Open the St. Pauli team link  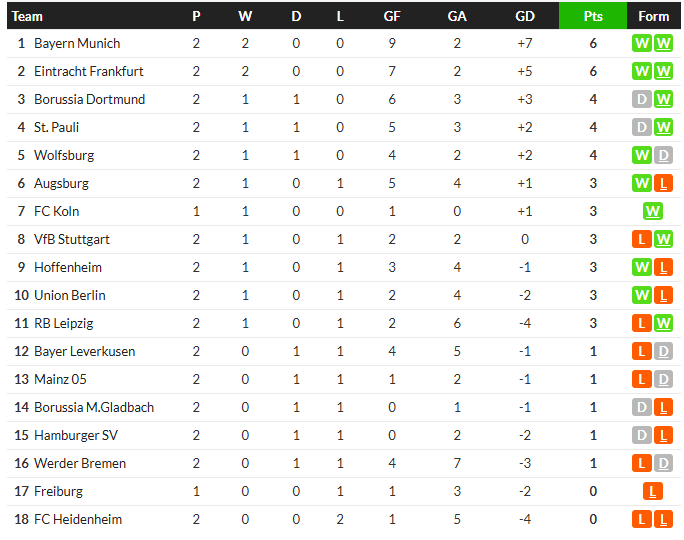[56, 127]
